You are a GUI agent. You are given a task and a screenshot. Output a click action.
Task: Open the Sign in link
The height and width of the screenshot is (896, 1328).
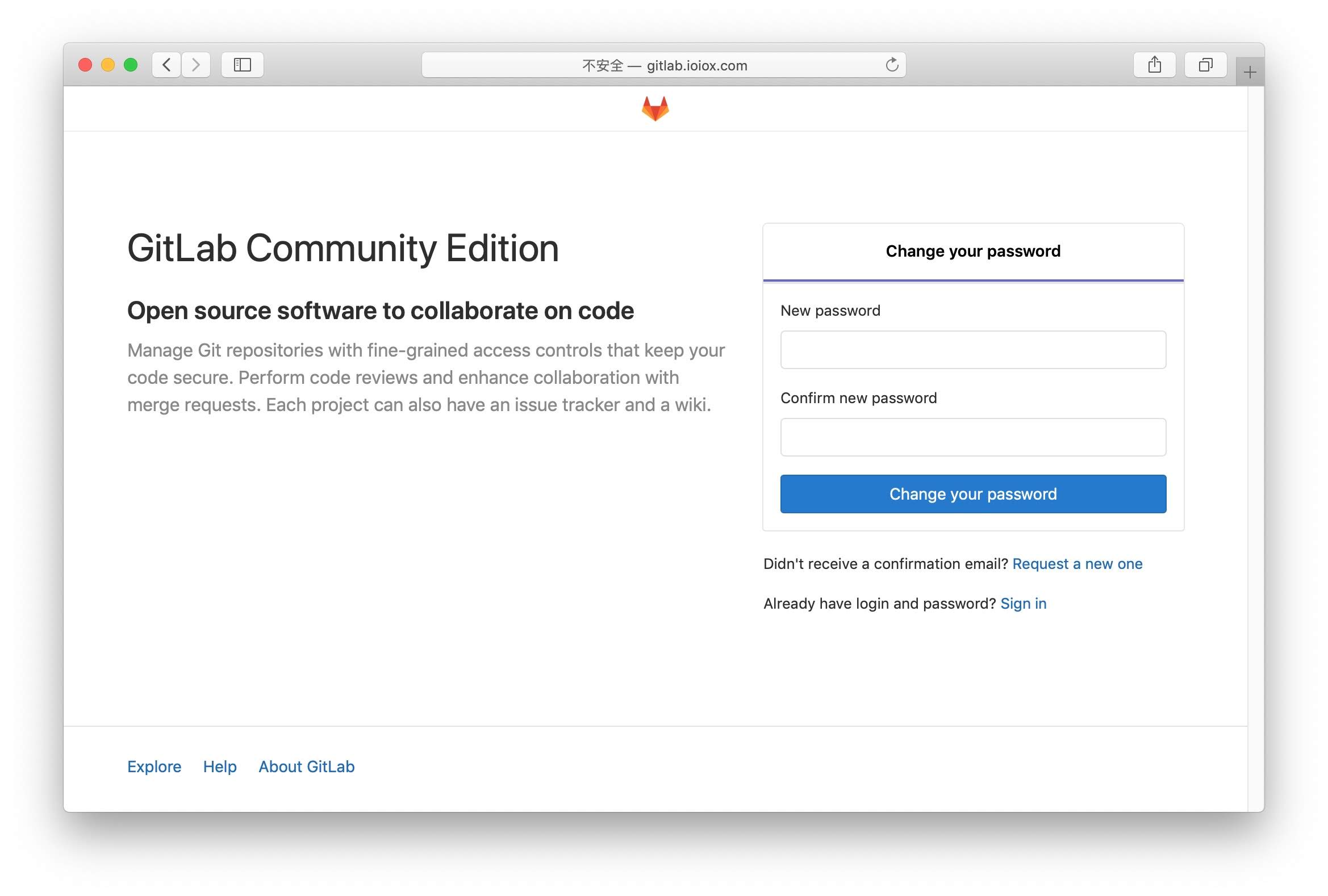1023,604
